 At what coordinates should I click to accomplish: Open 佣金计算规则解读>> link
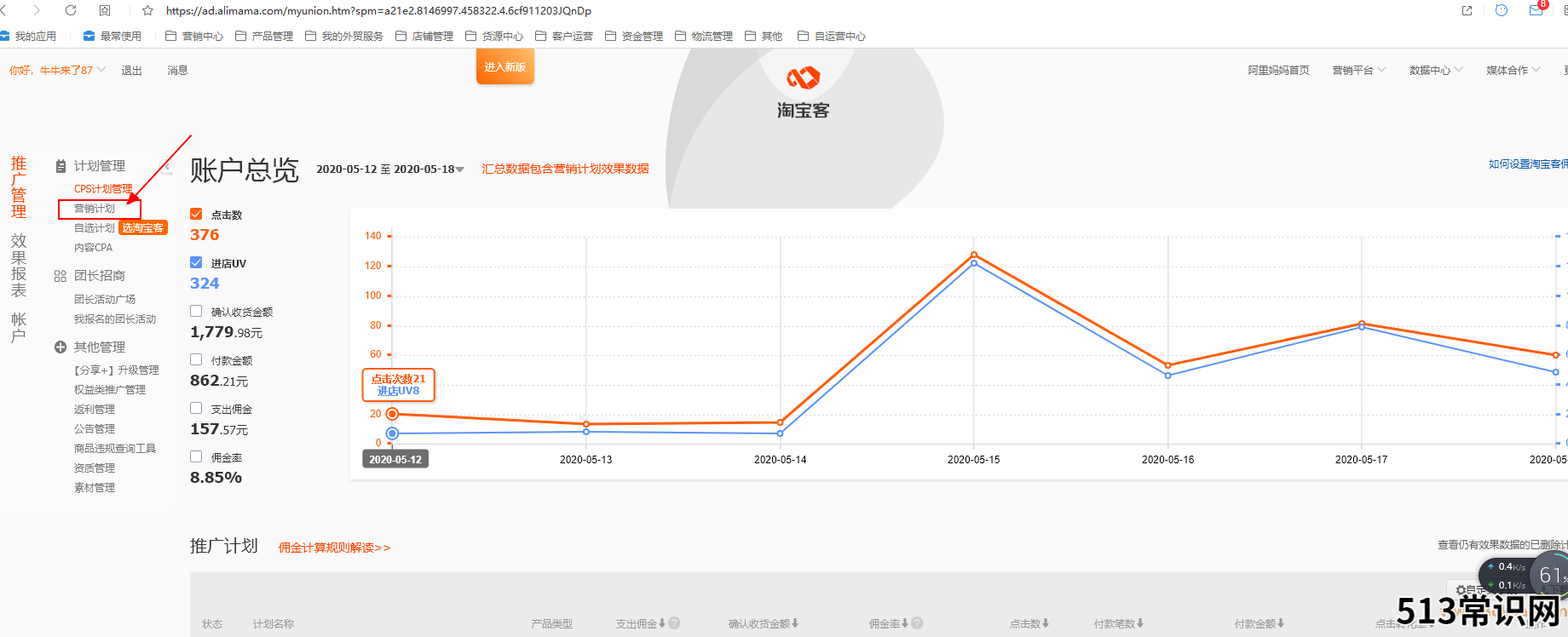(334, 548)
